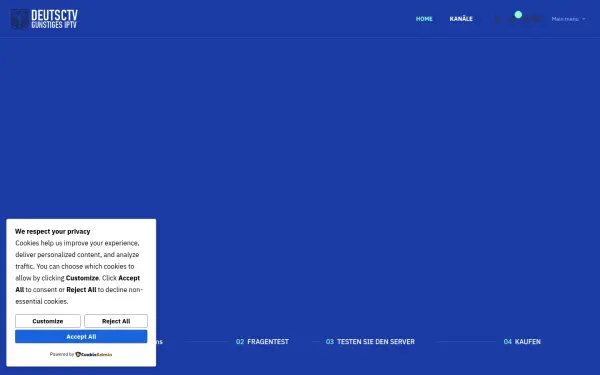Click the 'We respect your privacy' heading

click(x=52, y=232)
